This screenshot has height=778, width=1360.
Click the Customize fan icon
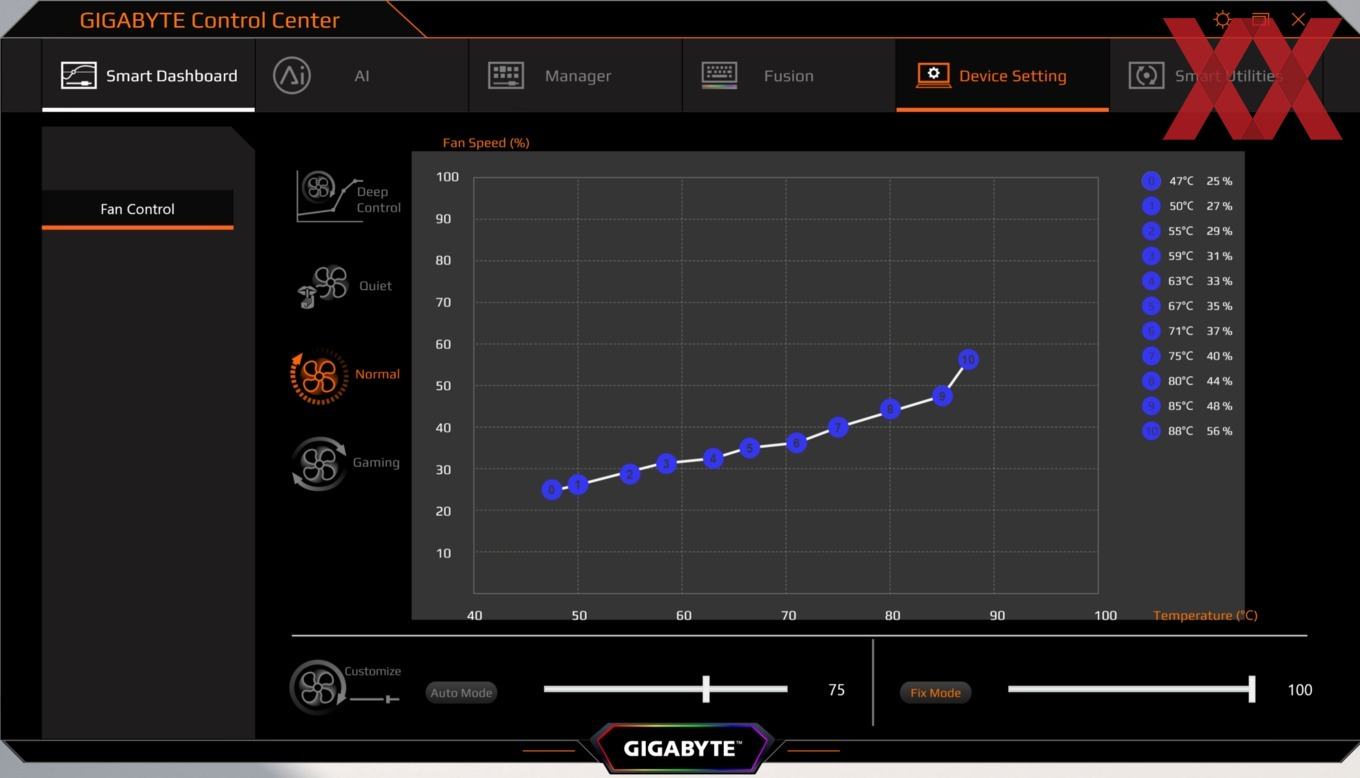317,687
